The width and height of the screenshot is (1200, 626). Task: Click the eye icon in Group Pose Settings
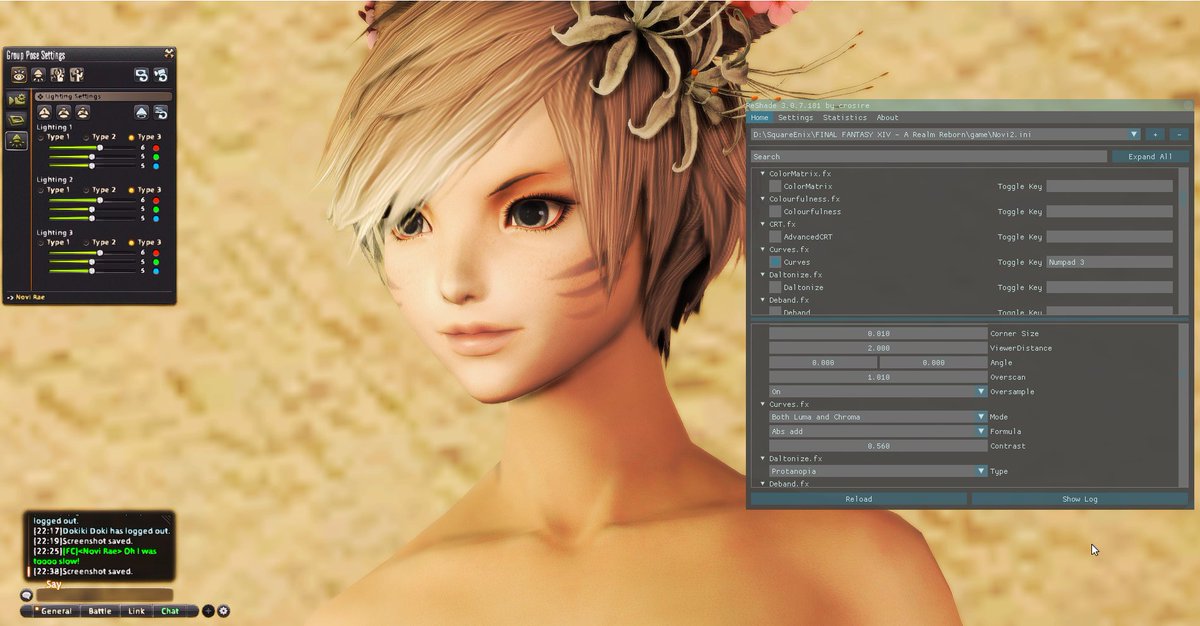tap(19, 74)
